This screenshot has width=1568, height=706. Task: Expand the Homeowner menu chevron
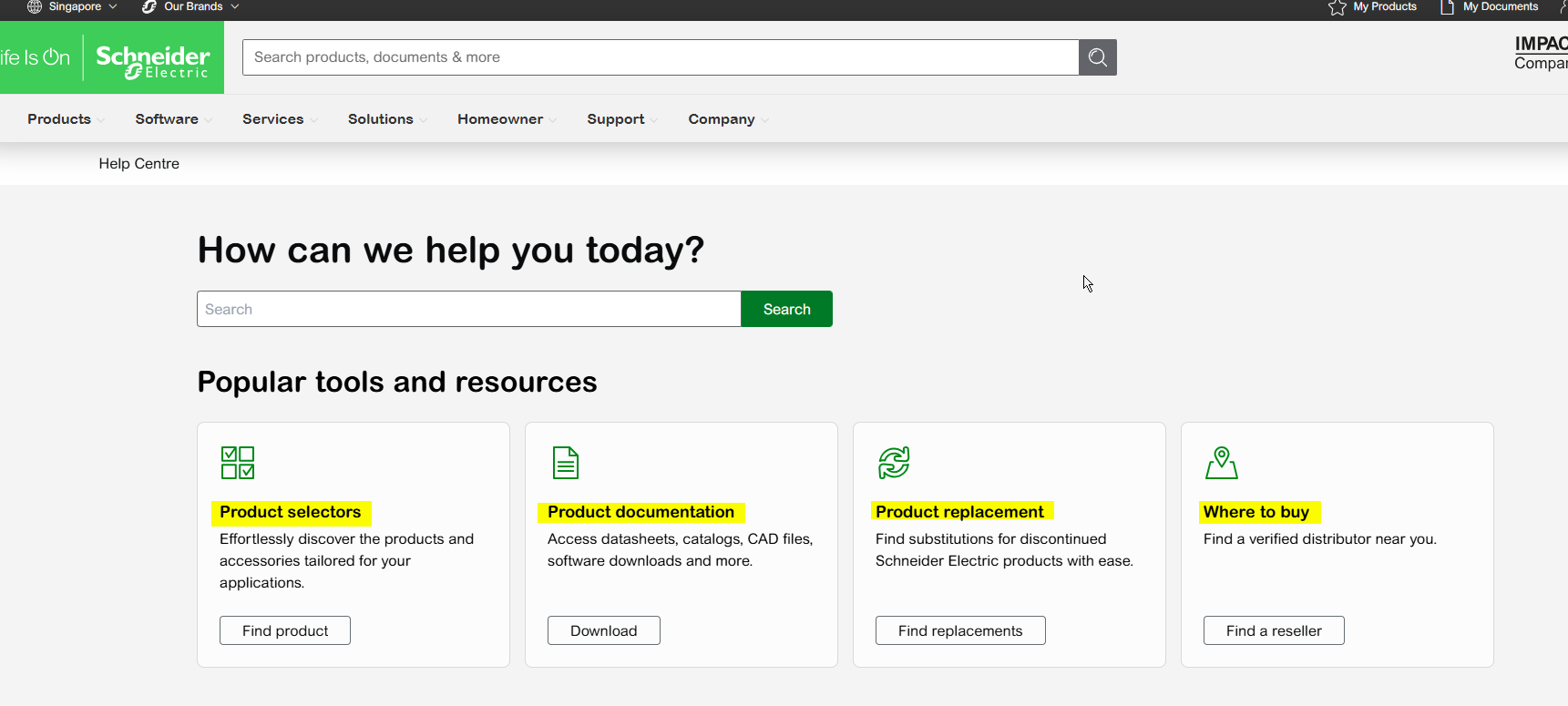click(x=552, y=120)
